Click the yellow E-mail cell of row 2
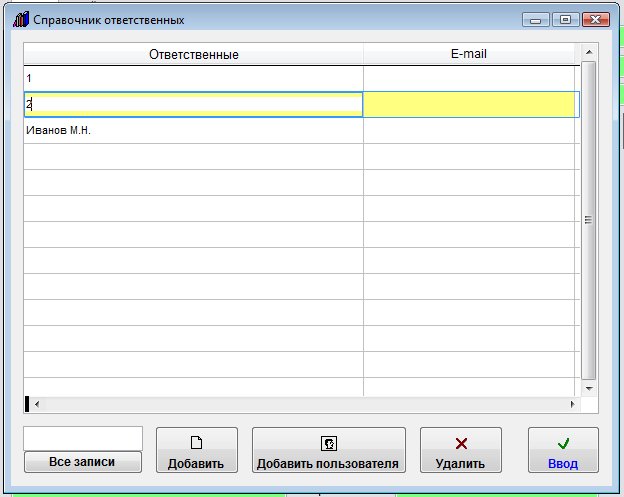 (x=471, y=105)
